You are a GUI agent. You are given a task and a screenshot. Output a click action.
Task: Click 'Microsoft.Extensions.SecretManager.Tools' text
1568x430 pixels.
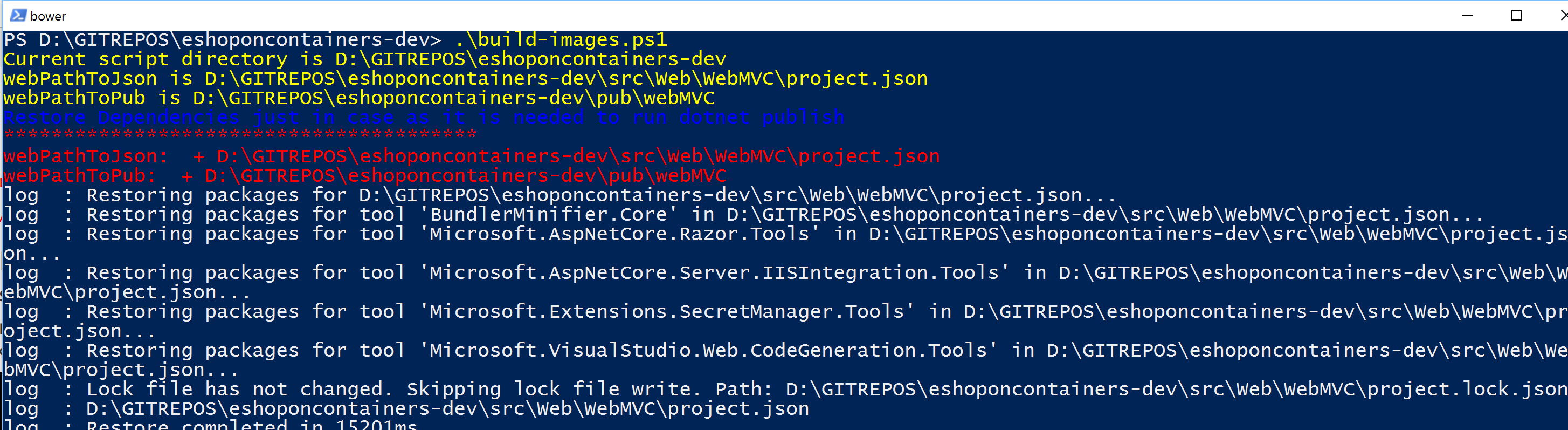pos(667,312)
